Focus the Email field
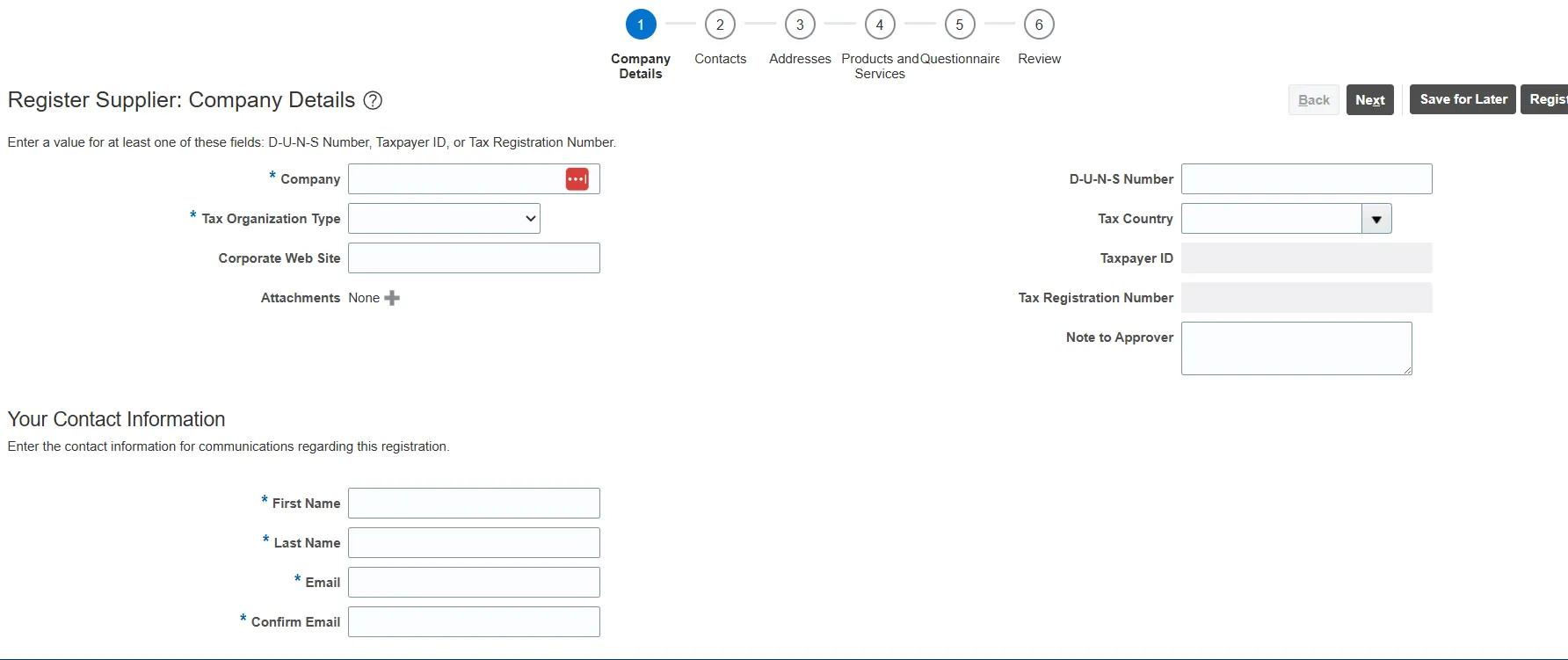1568x660 pixels. (474, 583)
